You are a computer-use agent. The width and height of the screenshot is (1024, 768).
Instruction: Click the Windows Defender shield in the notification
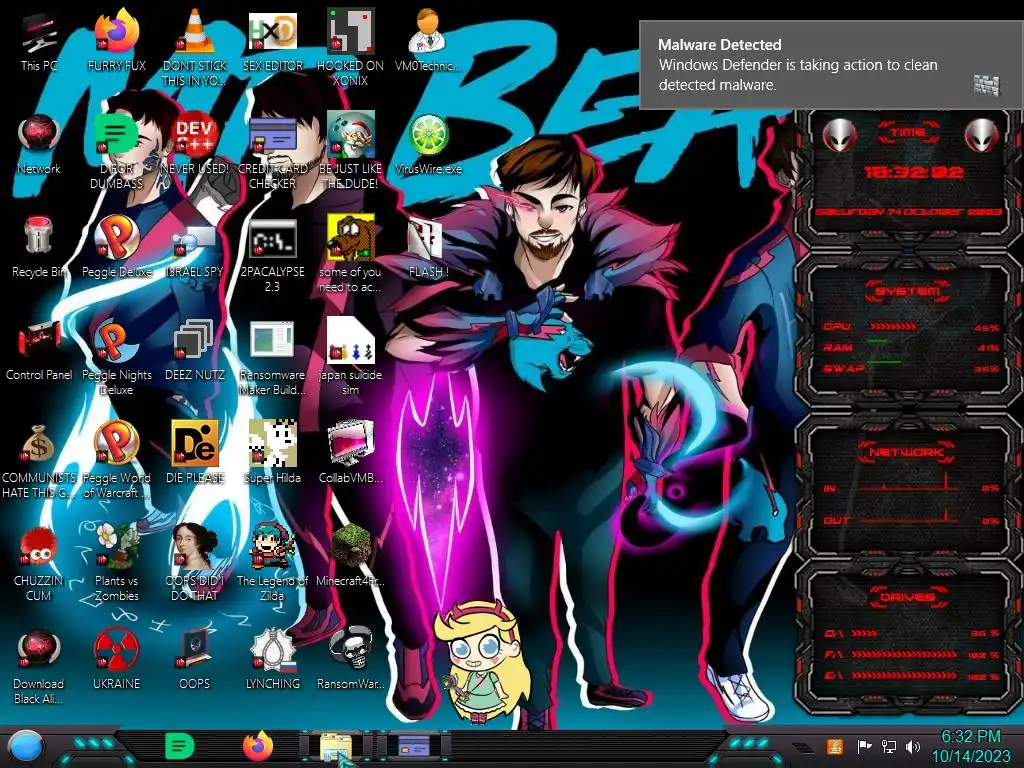pyautogui.click(x=986, y=84)
